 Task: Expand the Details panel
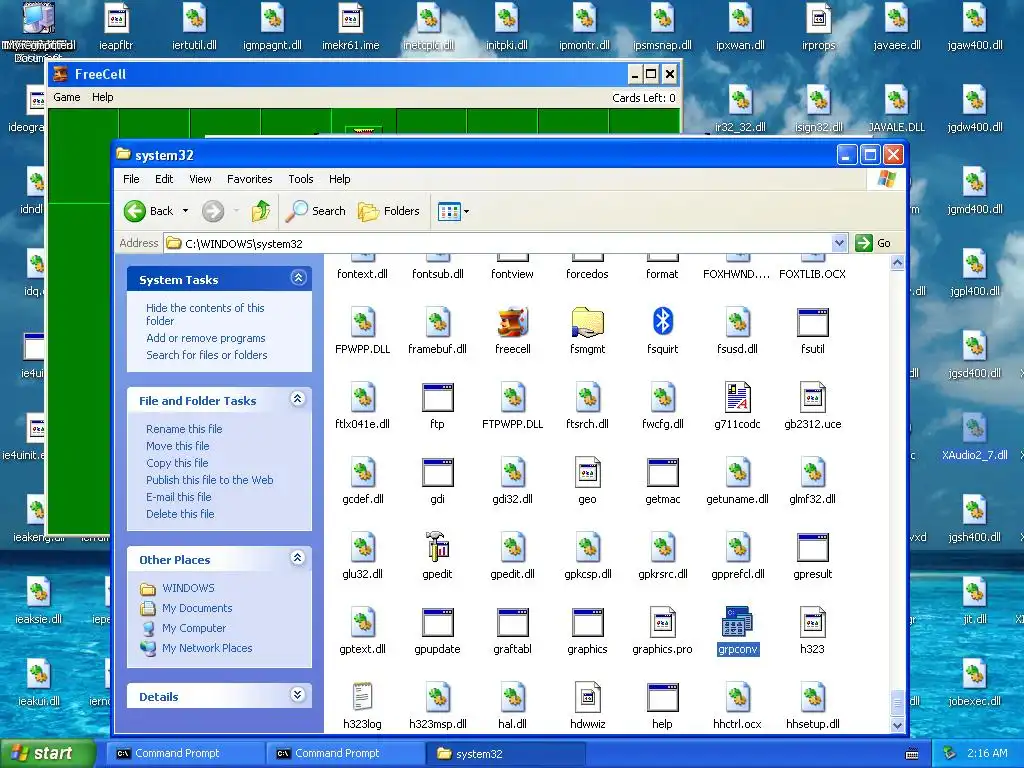[x=298, y=695]
